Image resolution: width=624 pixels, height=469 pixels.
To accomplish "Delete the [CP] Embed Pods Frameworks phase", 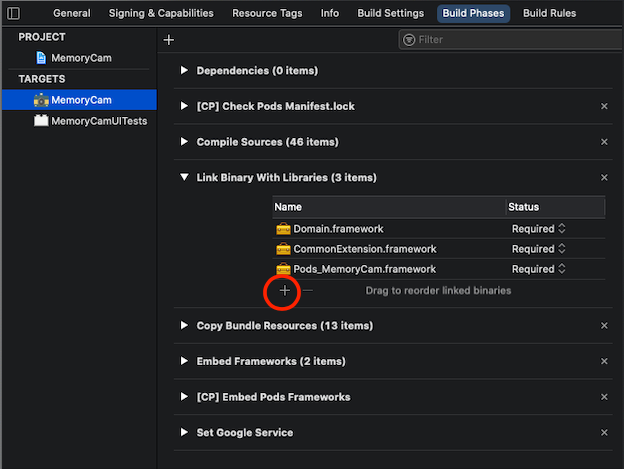I will [x=604, y=397].
